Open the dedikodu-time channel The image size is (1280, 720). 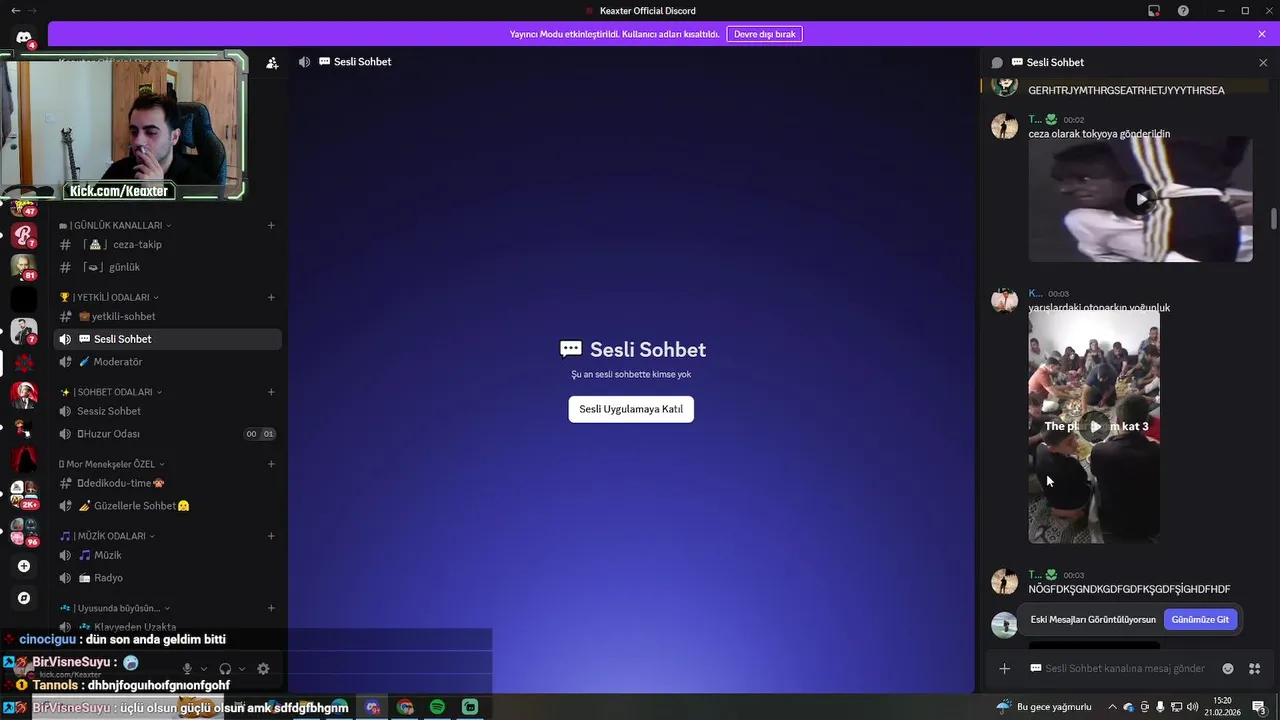coord(168,483)
